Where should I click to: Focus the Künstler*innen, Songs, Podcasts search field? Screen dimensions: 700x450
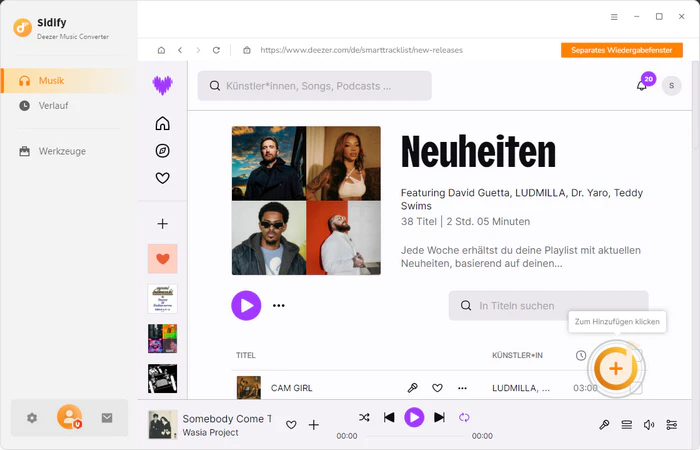315,86
